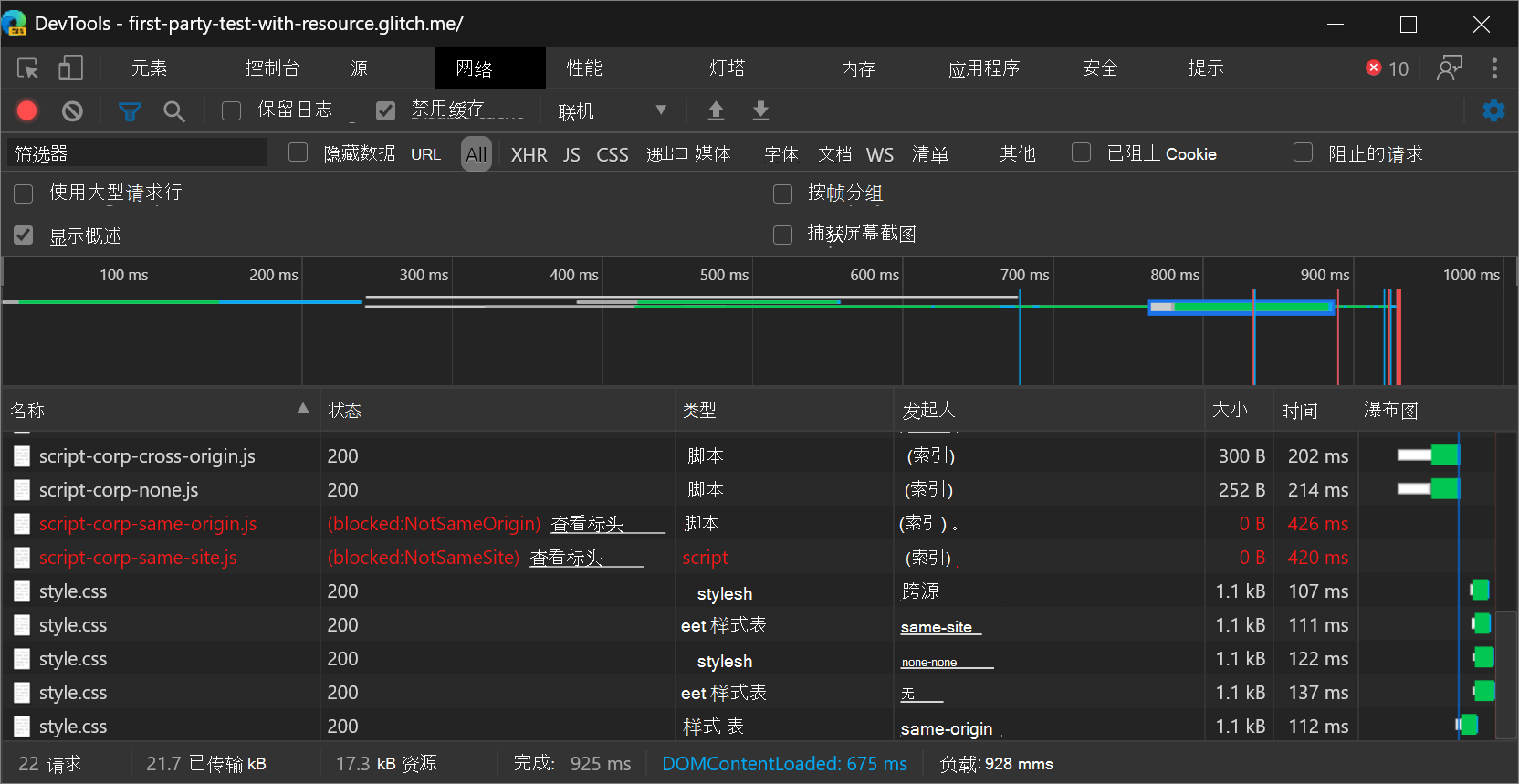Activate the inspect element picker icon
The height and width of the screenshot is (784, 1519).
[x=27, y=68]
